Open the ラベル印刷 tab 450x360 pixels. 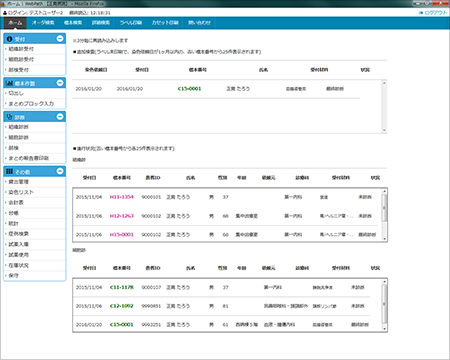131,23
